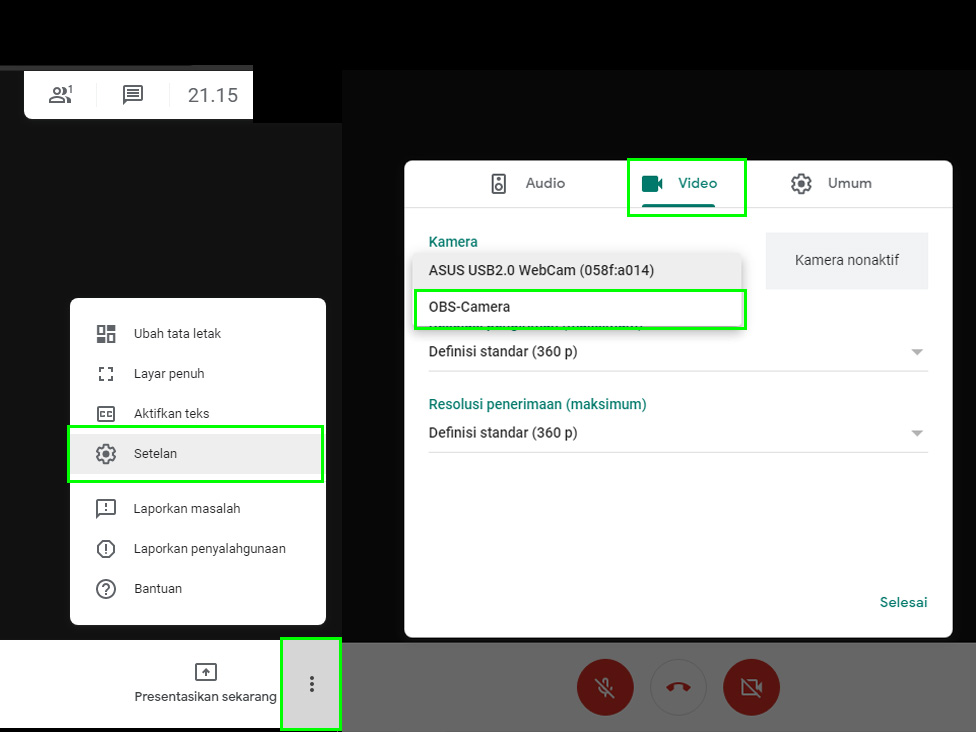The height and width of the screenshot is (732, 976).
Task: Click the hang up call icon
Action: (678, 687)
